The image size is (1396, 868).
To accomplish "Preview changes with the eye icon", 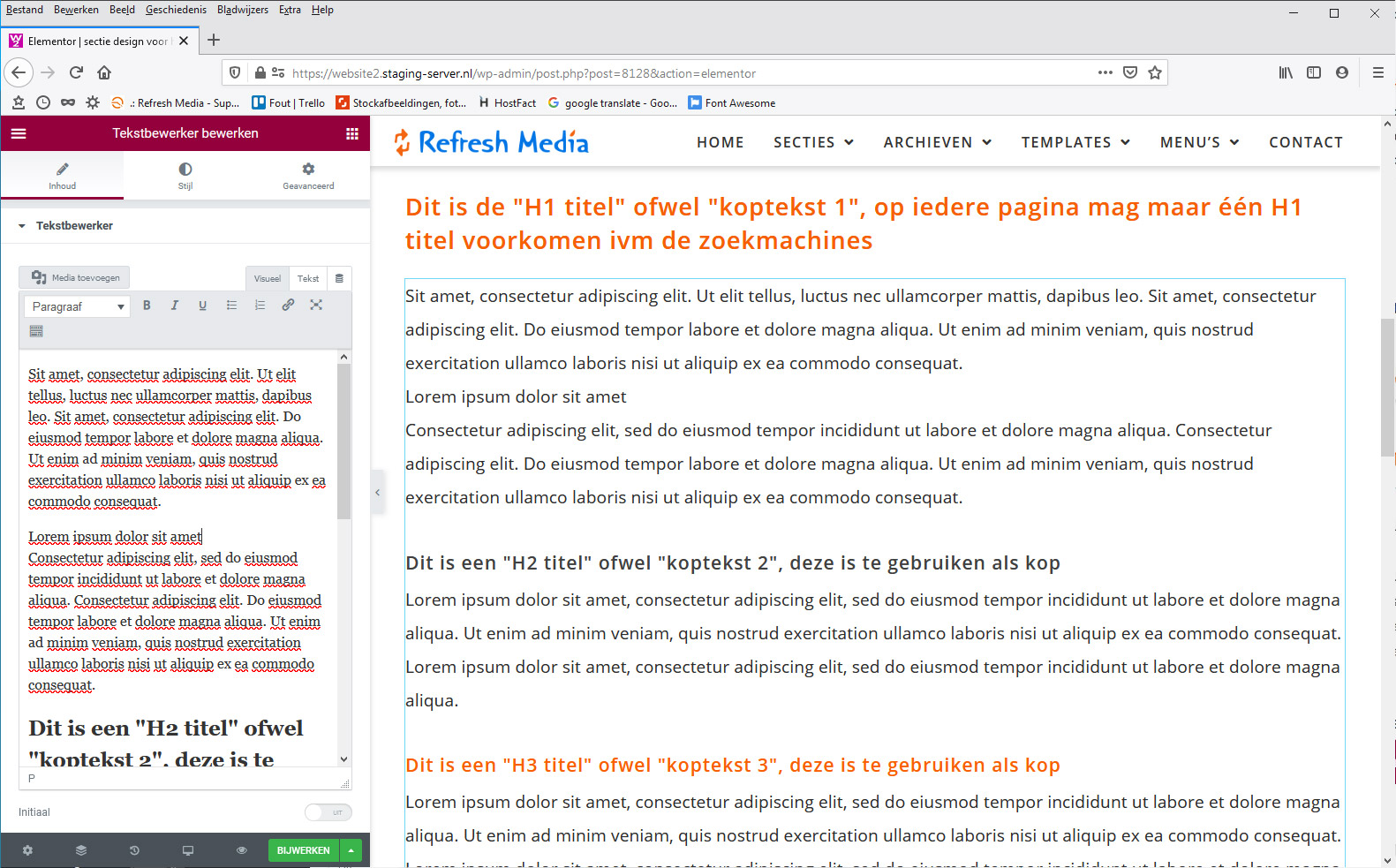I will (x=241, y=850).
